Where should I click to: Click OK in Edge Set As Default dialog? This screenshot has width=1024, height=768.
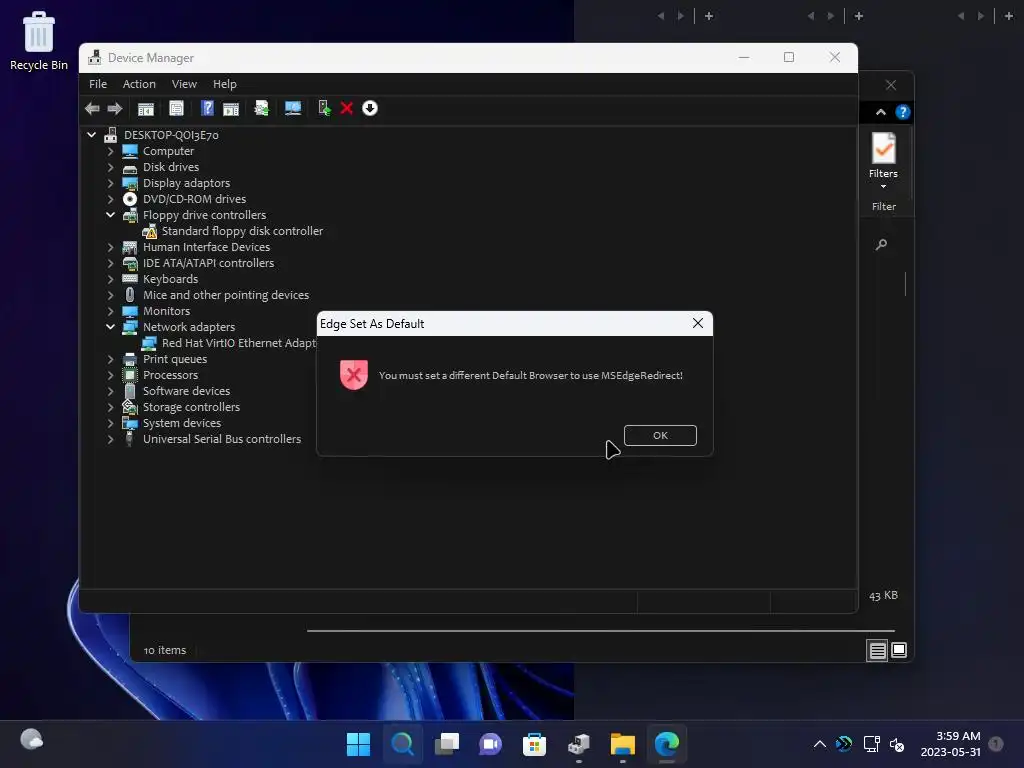point(660,436)
